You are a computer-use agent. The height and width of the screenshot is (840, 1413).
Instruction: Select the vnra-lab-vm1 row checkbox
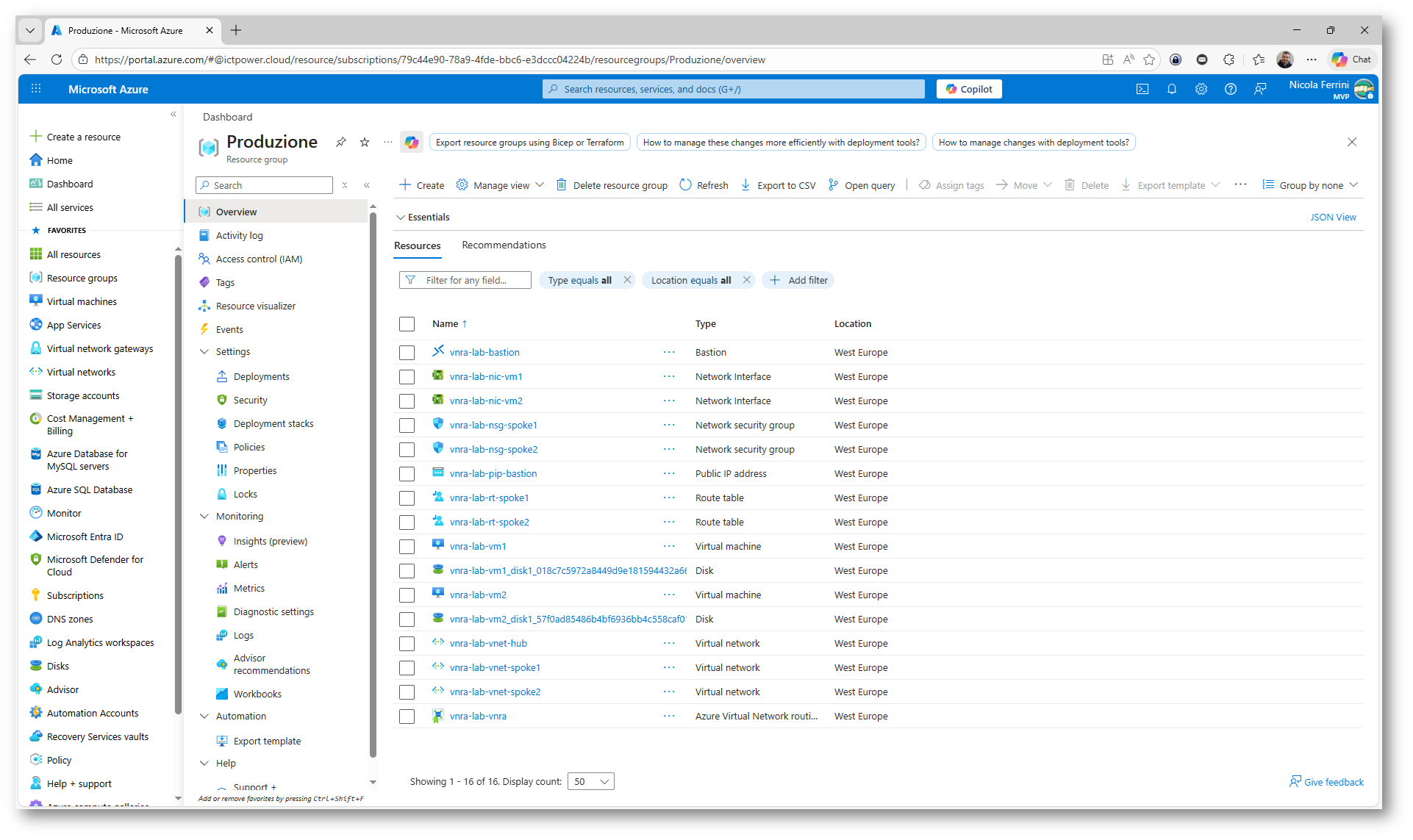[x=407, y=547]
